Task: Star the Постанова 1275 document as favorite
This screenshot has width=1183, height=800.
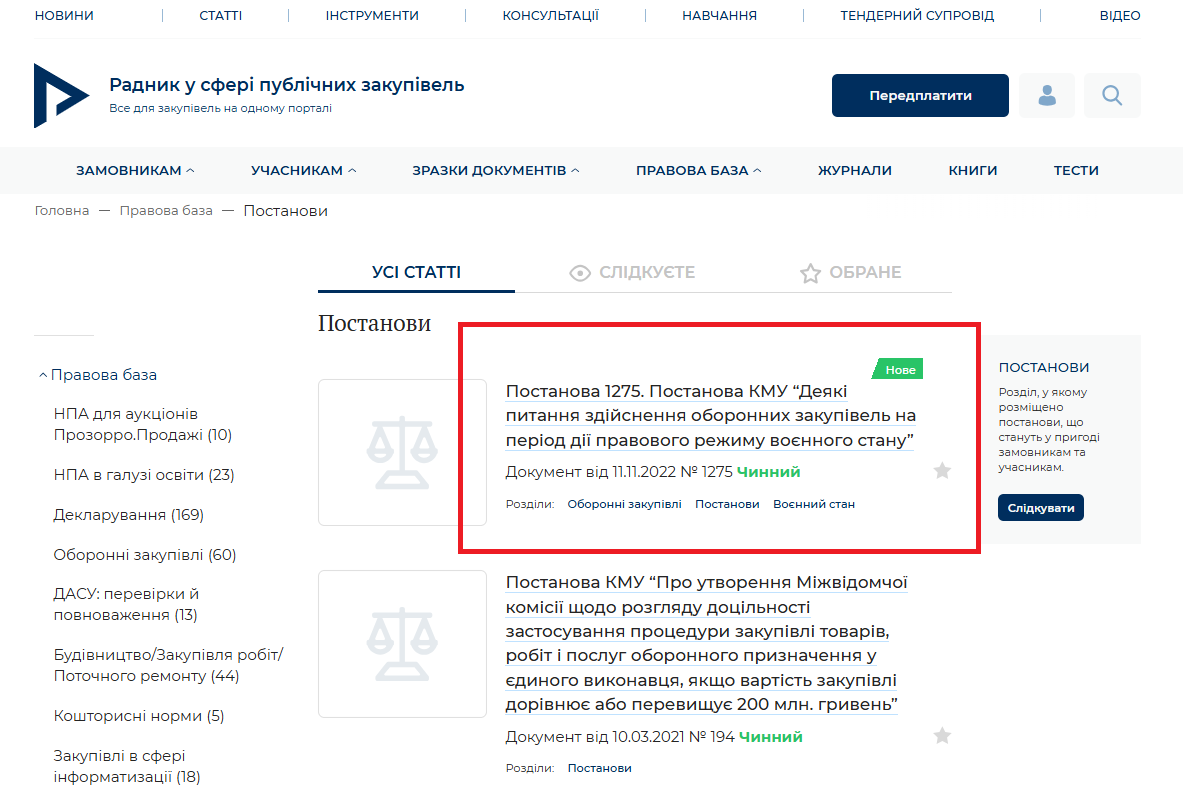Action: tap(942, 471)
